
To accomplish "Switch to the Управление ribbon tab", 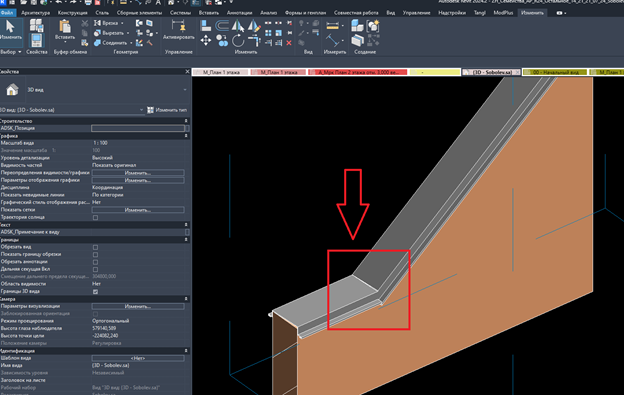I will point(416,13).
